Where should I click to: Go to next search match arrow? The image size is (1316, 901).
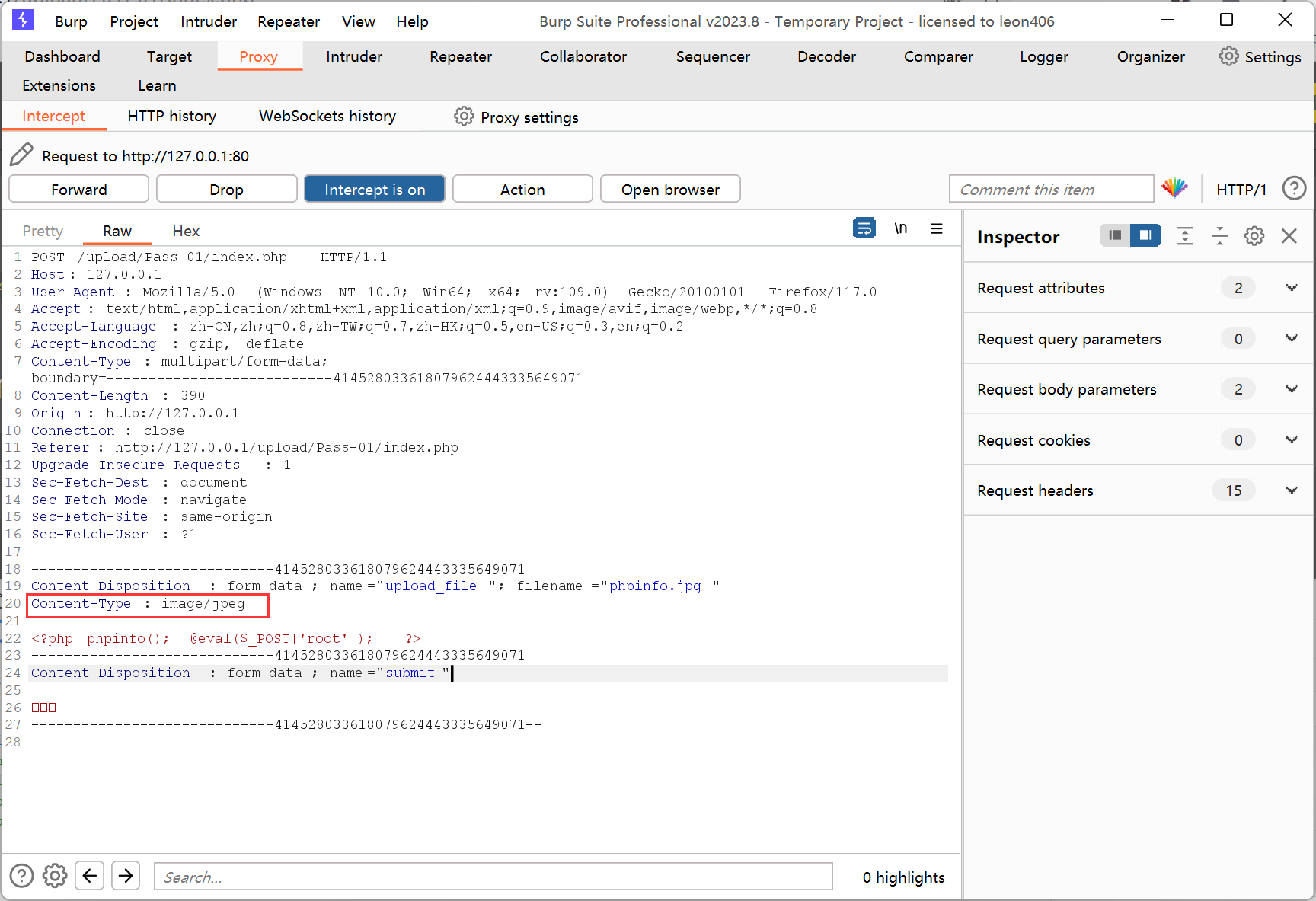point(126,876)
